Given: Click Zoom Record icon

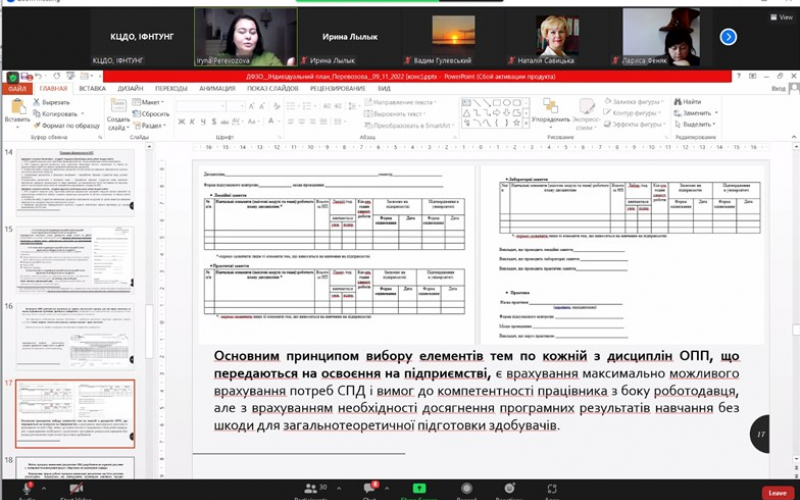Looking at the screenshot, I should tap(466, 488).
